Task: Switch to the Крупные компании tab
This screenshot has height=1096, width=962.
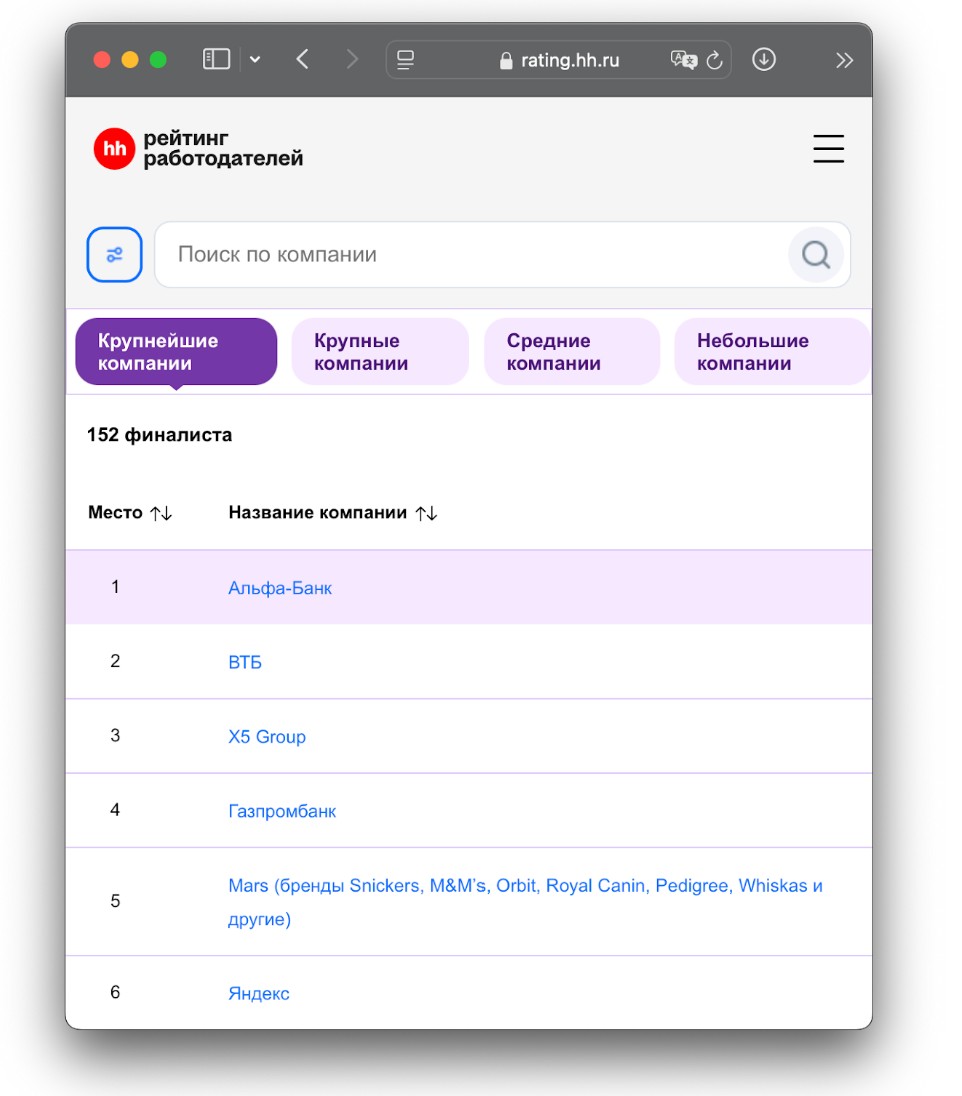Action: pyautogui.click(x=379, y=352)
